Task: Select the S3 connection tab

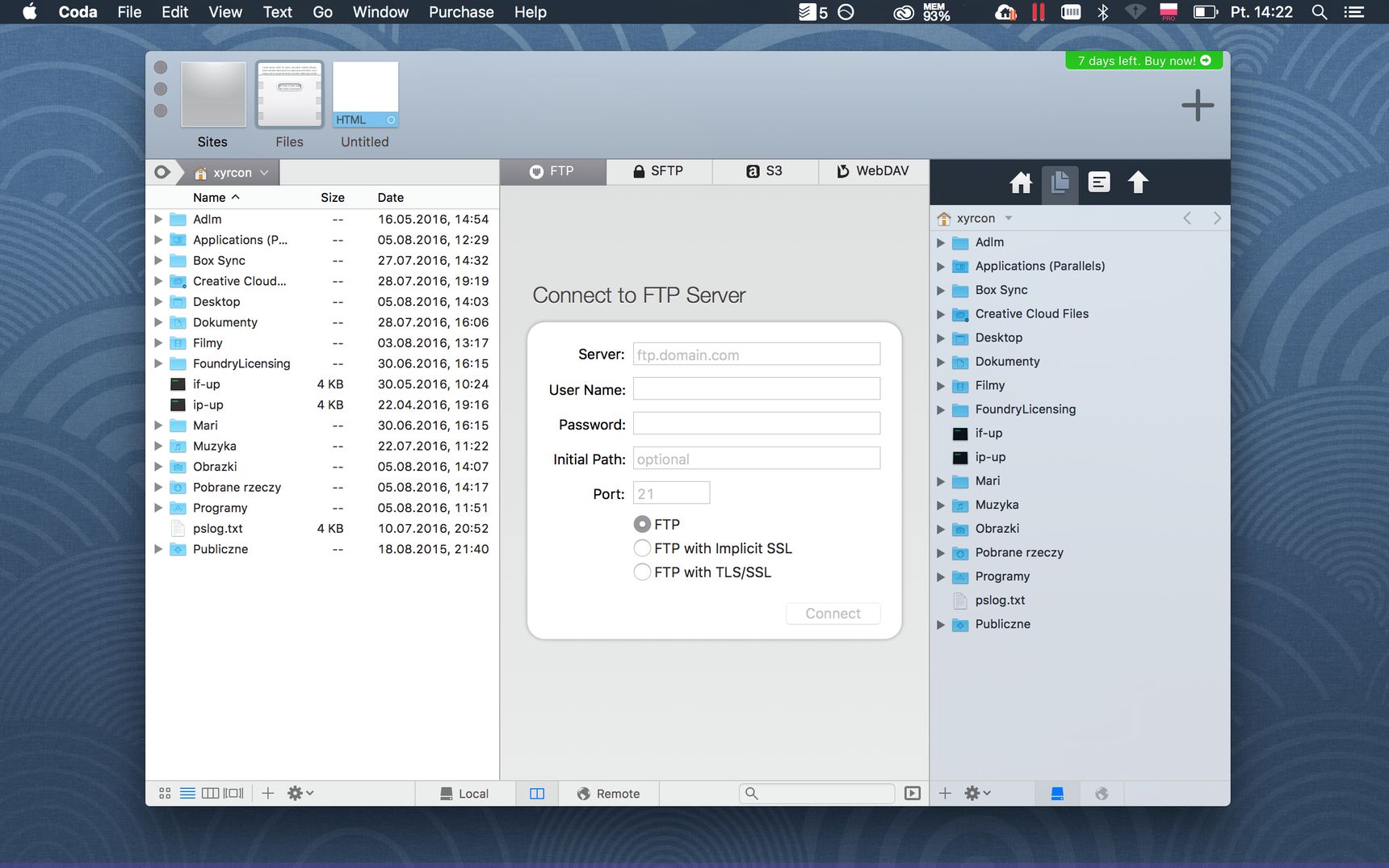Action: coord(765,171)
